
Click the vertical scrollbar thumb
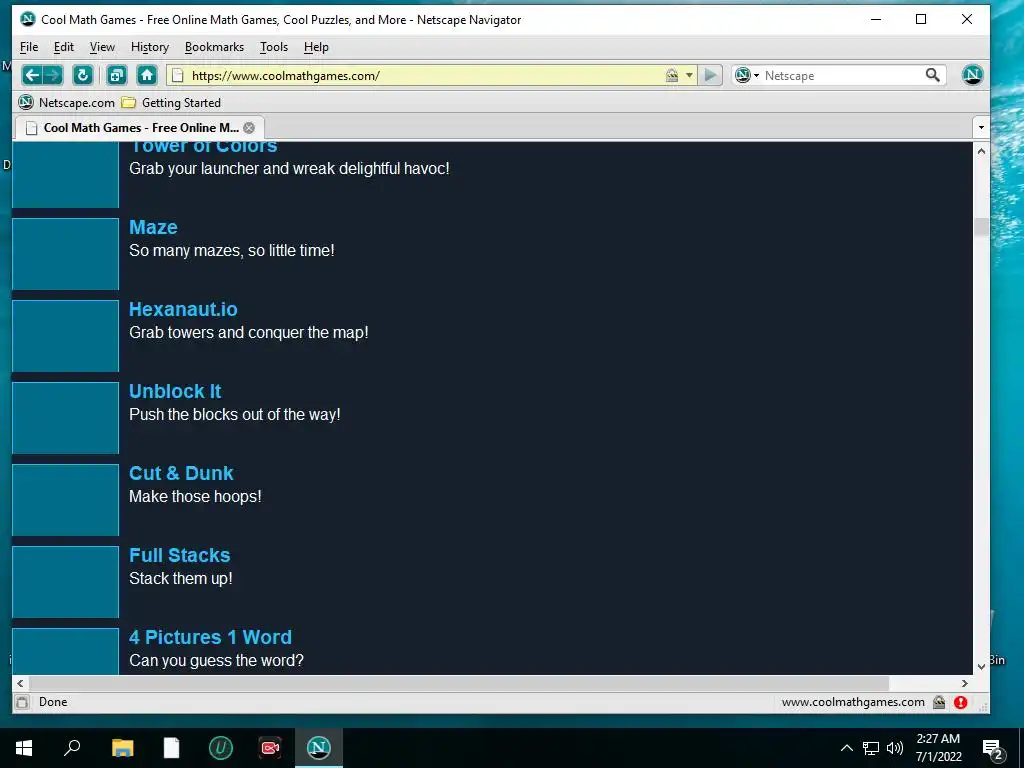pyautogui.click(x=981, y=227)
